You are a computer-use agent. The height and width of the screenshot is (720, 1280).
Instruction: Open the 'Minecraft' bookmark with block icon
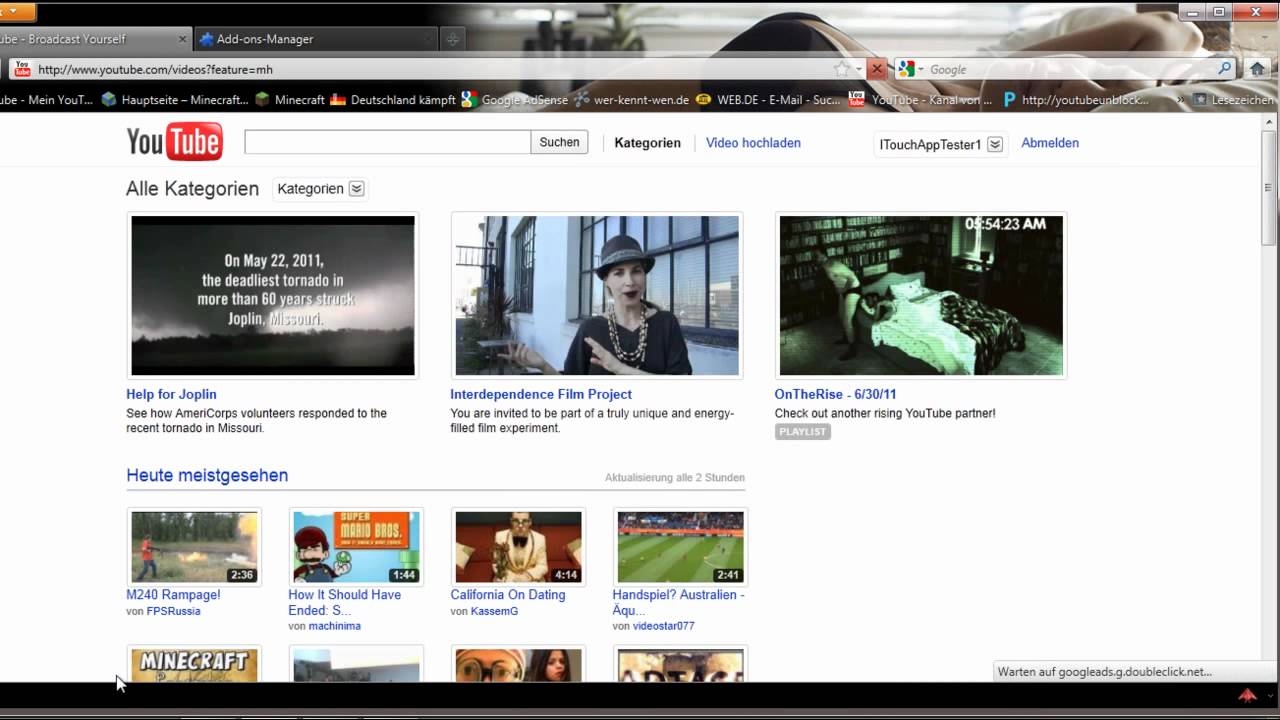[x=290, y=100]
